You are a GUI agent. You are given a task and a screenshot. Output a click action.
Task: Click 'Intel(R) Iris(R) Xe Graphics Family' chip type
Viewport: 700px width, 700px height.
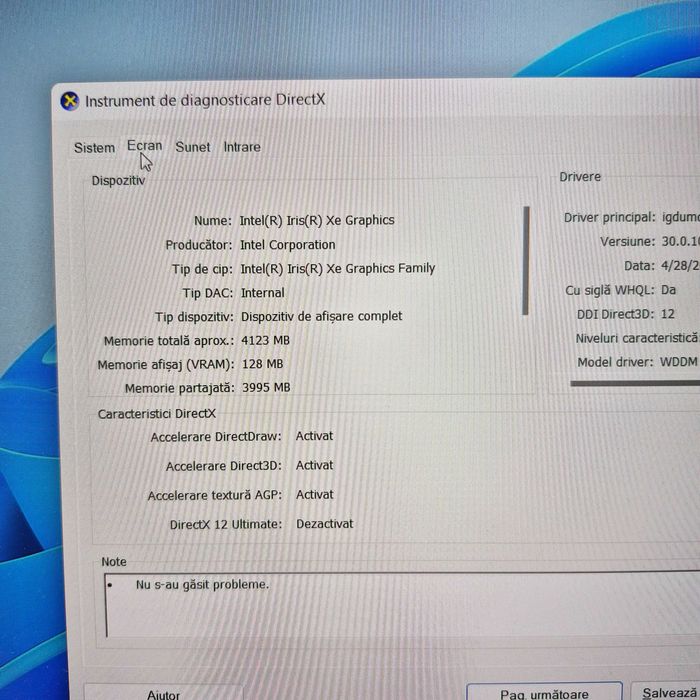coord(338,268)
